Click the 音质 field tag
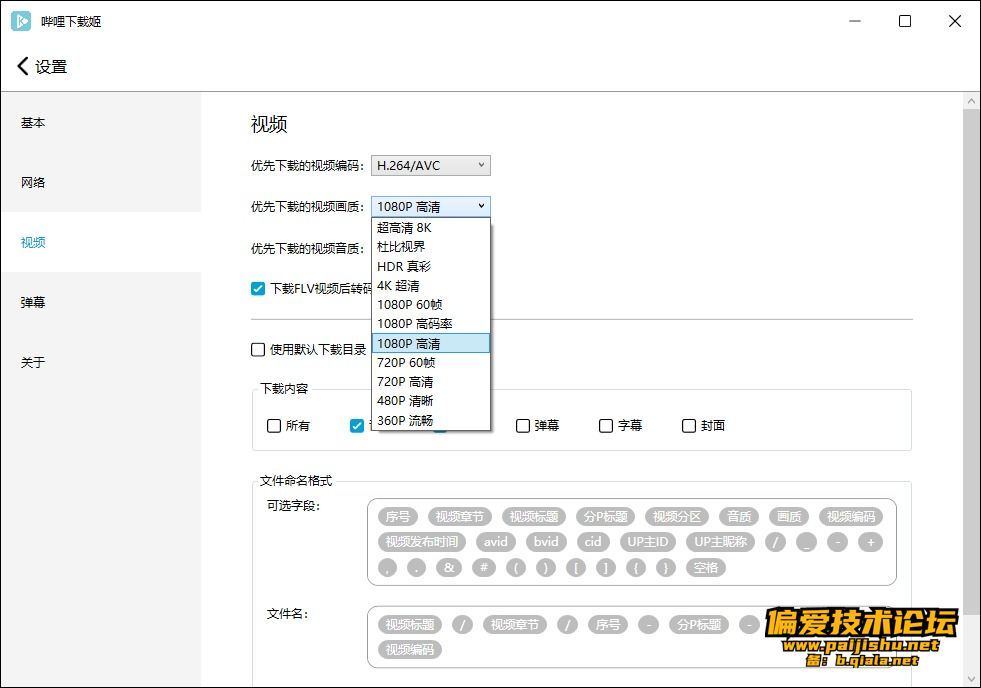This screenshot has width=981, height=688. [739, 517]
